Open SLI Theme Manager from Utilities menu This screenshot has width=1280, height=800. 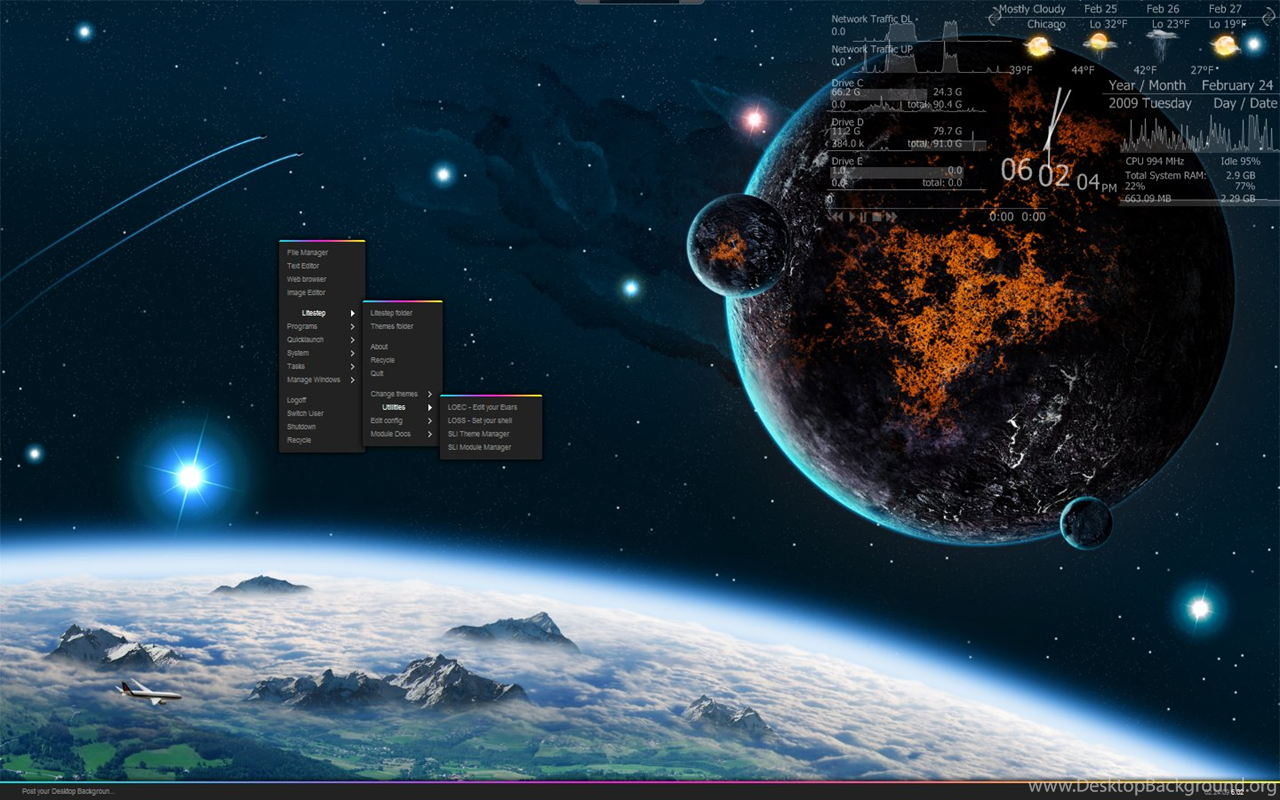coord(479,434)
